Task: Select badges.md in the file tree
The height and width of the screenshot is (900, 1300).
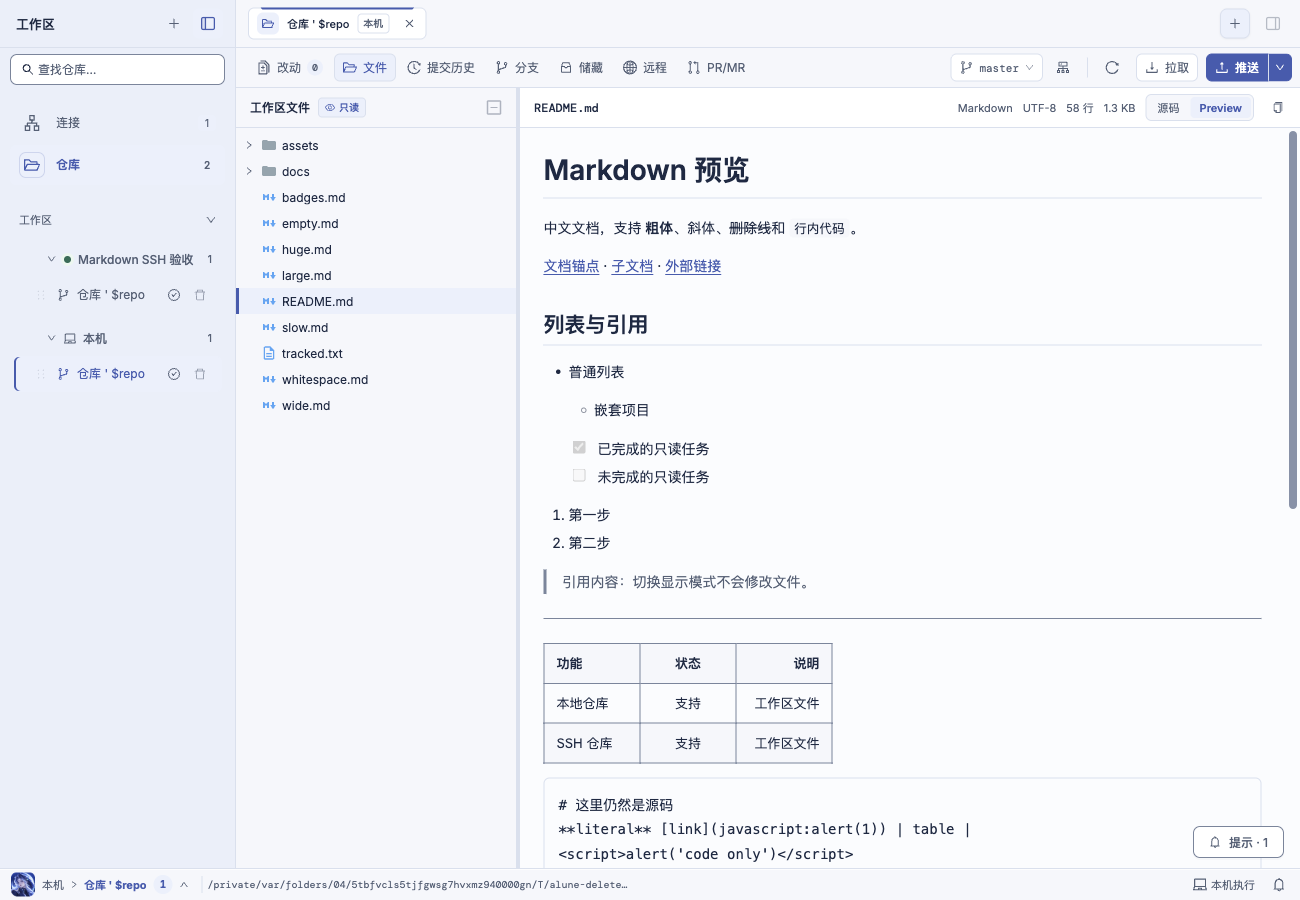Action: pos(376,198)
